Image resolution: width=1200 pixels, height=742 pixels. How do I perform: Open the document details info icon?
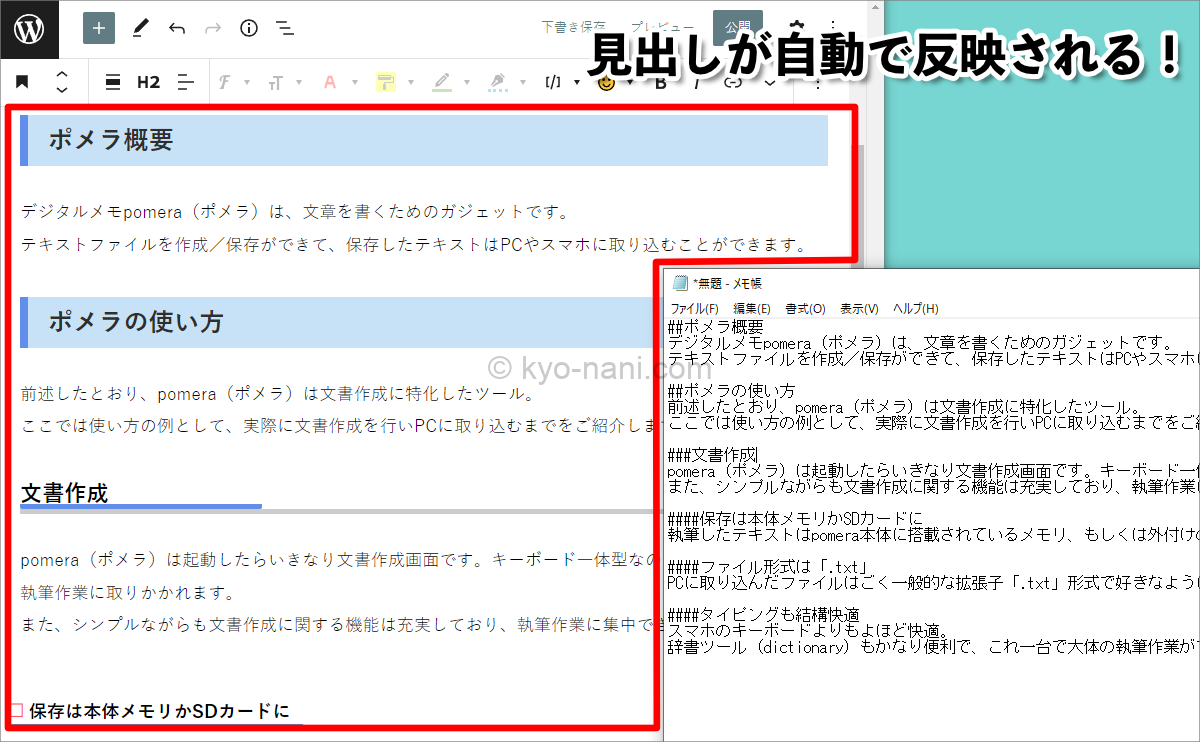click(249, 28)
